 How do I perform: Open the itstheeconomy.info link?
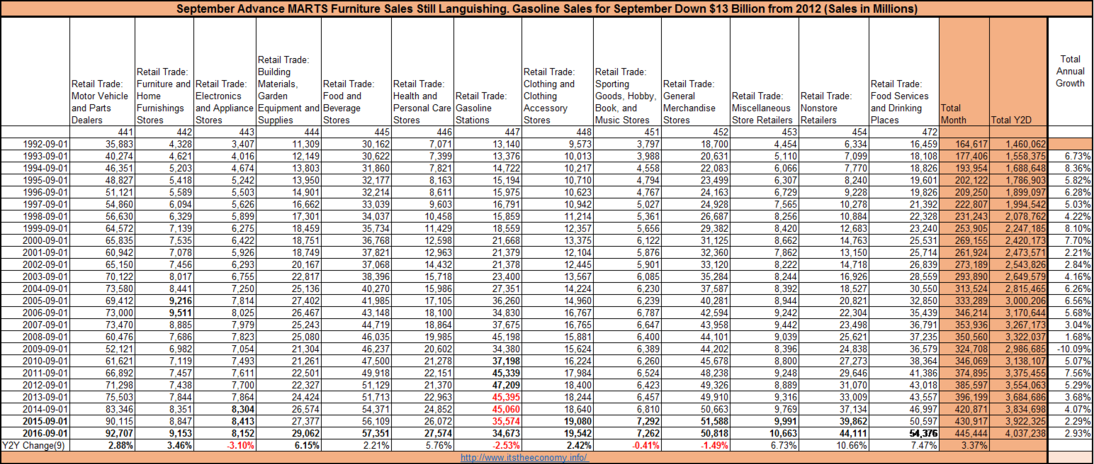pyautogui.click(x=525, y=458)
